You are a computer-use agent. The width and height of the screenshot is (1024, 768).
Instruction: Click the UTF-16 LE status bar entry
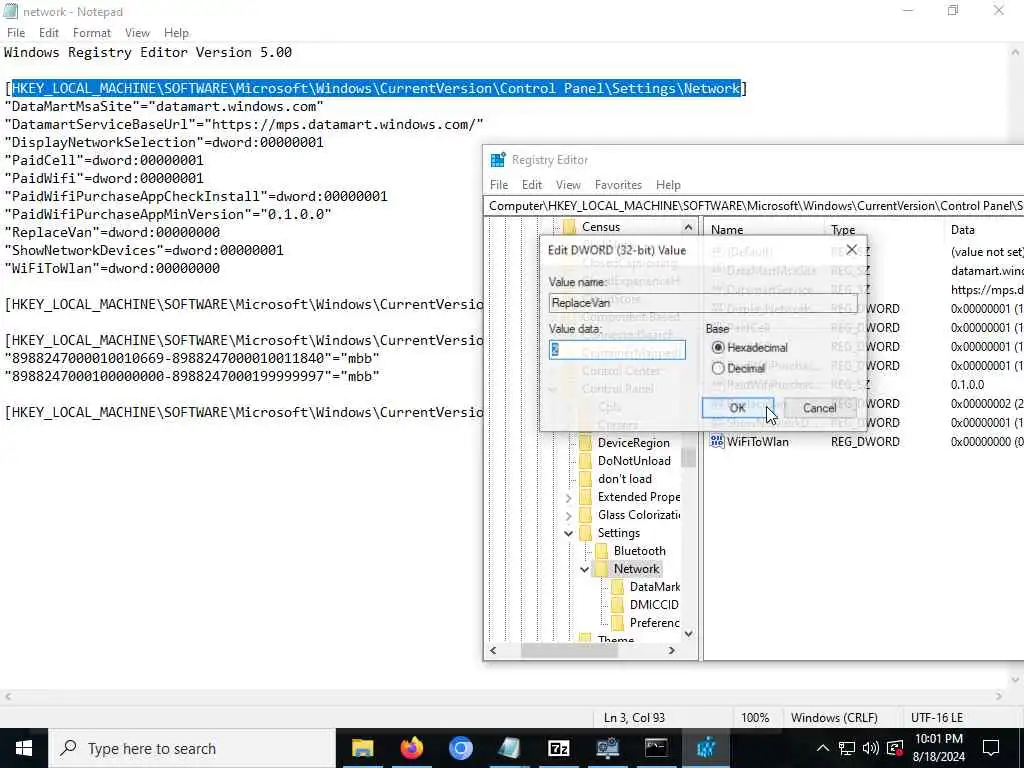coord(936,718)
